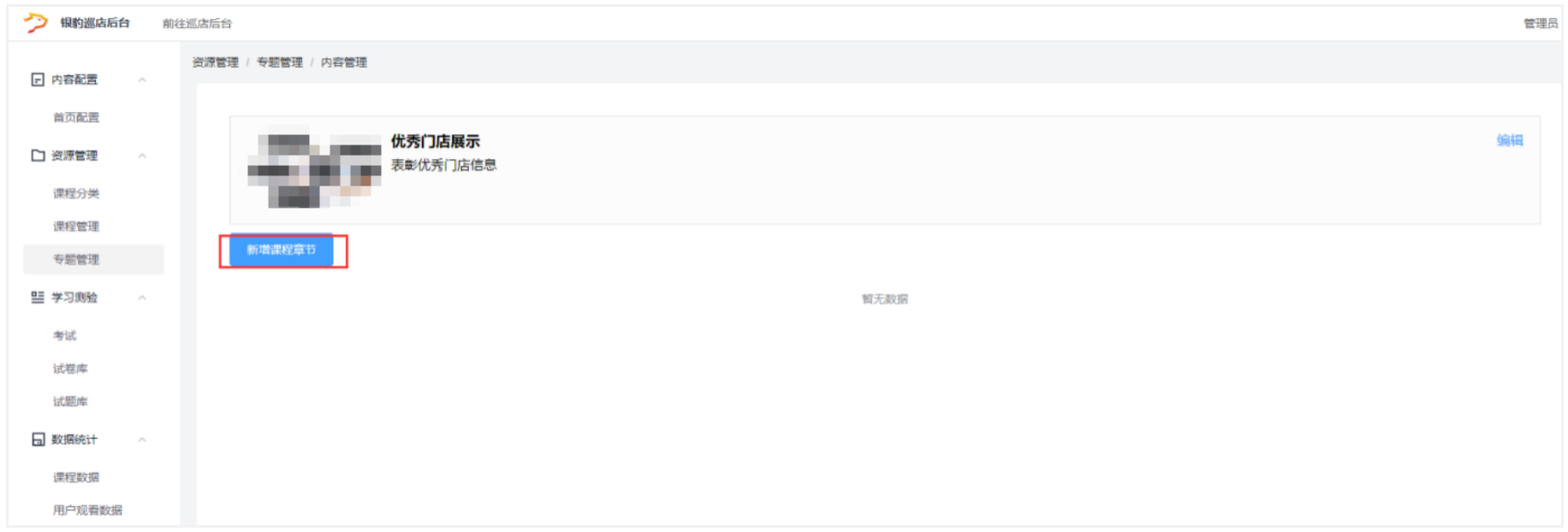Click the 内容配置 section icon
This screenshot has height=532, width=1568.
(38, 80)
